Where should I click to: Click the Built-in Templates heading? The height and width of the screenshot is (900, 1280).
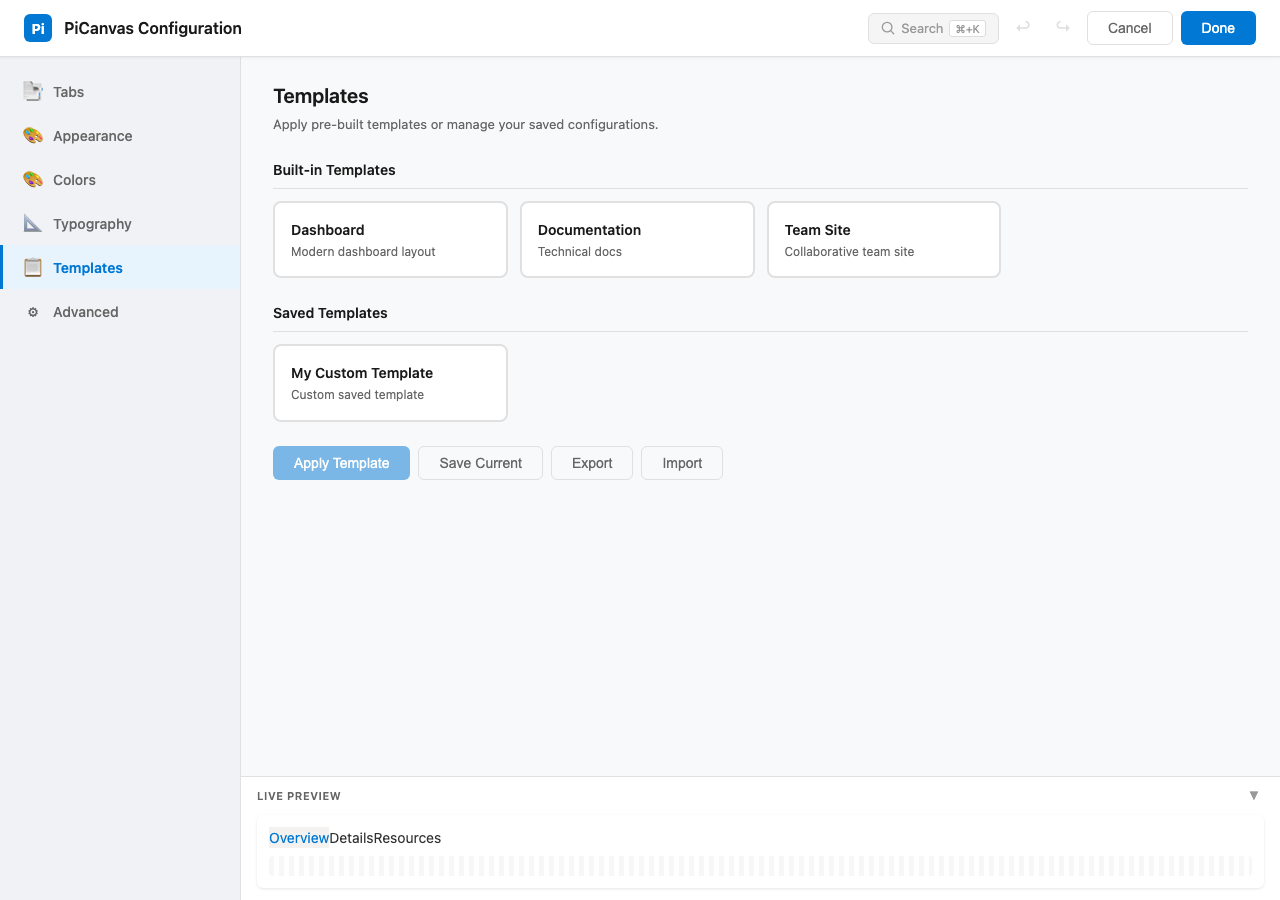coord(334,170)
